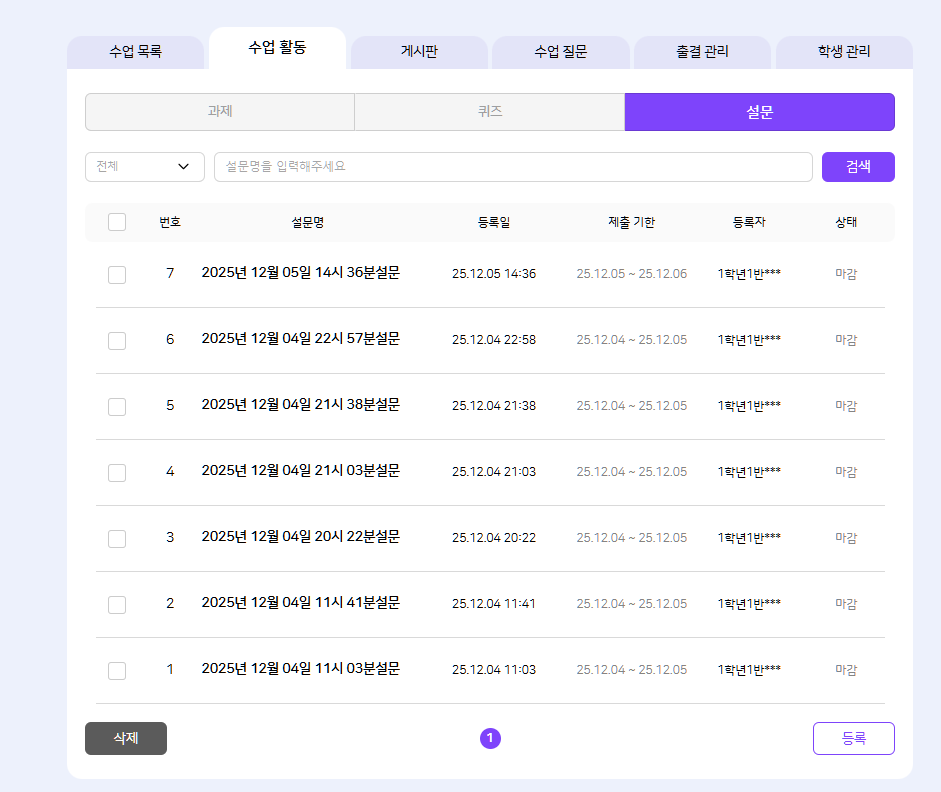Go to the 출결 관리 tab

coord(702,52)
